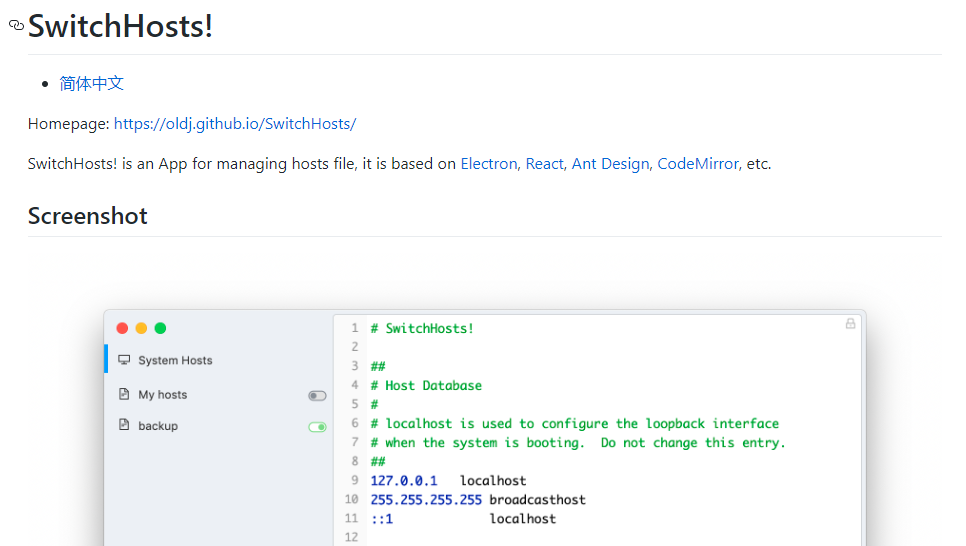Click the red close dot in screenshot

[122, 328]
